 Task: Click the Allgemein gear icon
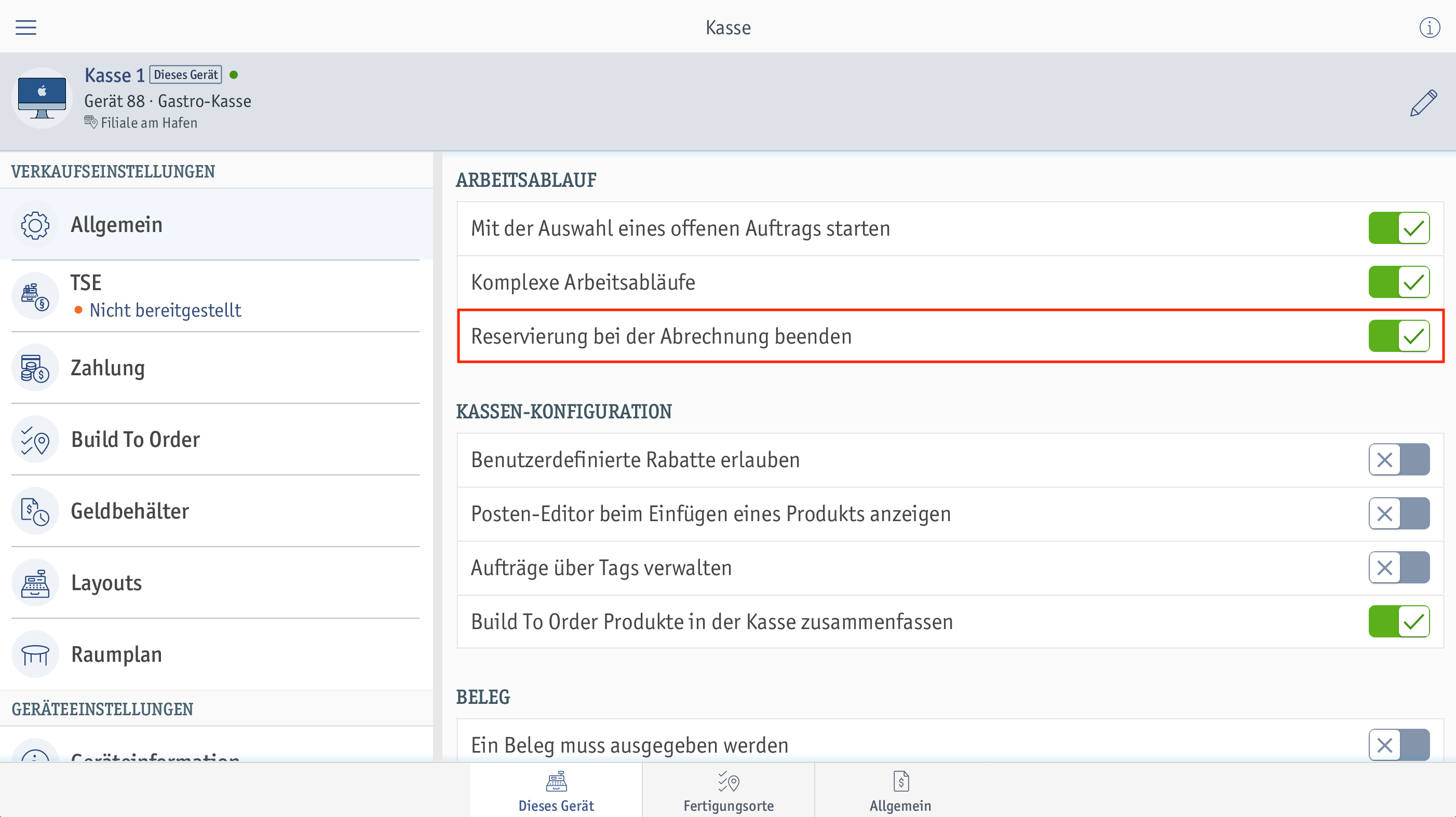(35, 225)
